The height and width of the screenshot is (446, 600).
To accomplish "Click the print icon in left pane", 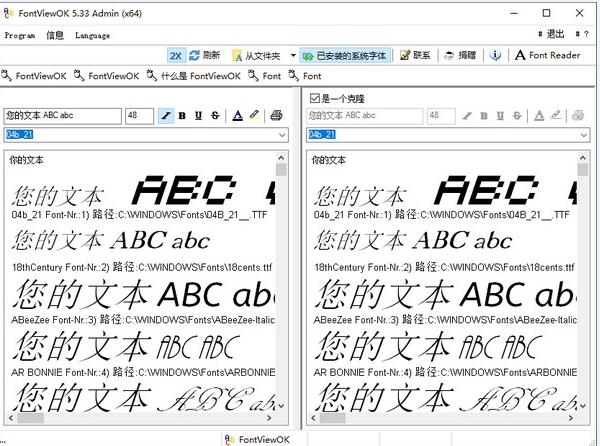I will [276, 116].
